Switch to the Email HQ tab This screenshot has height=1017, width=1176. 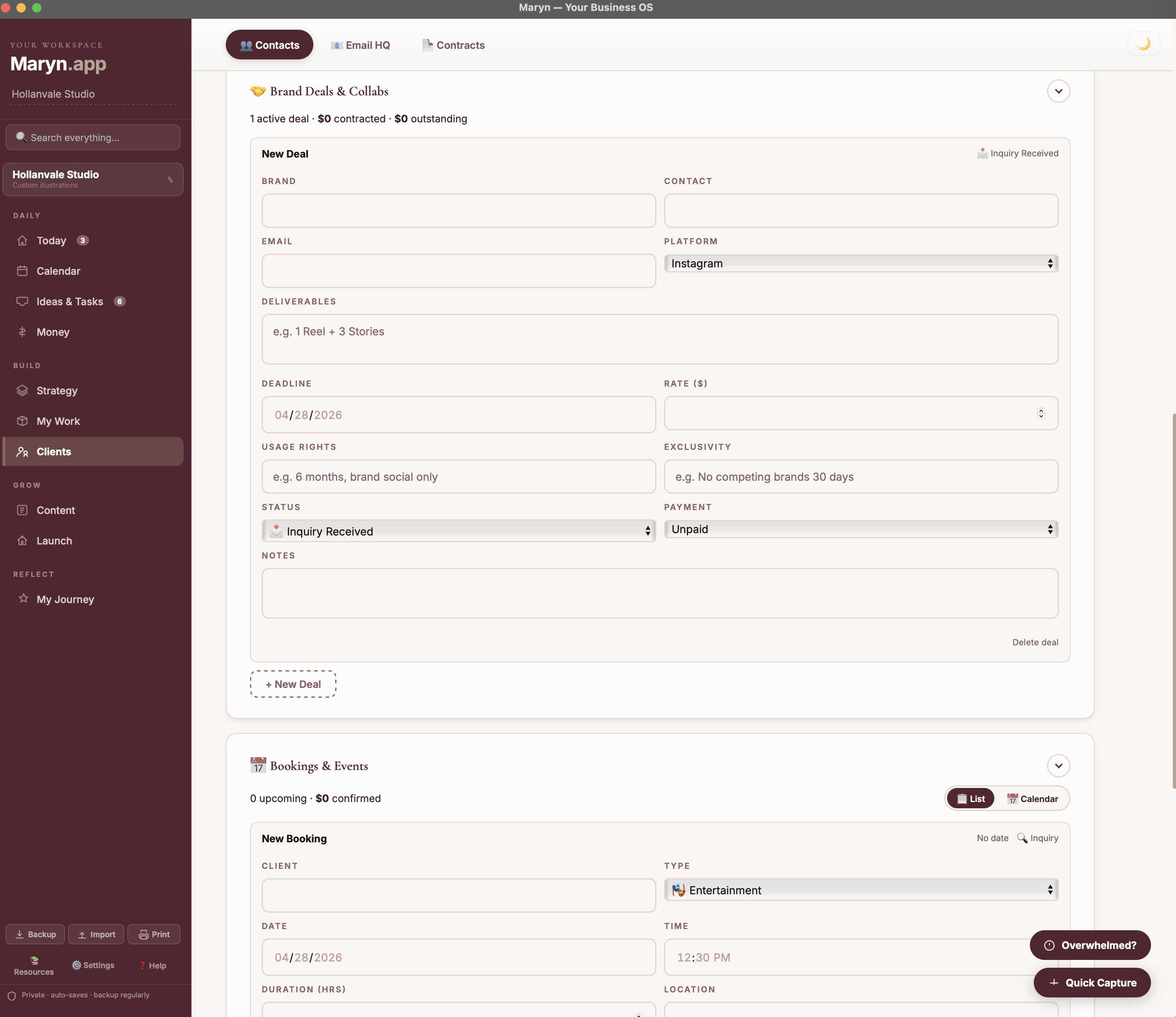pos(360,45)
